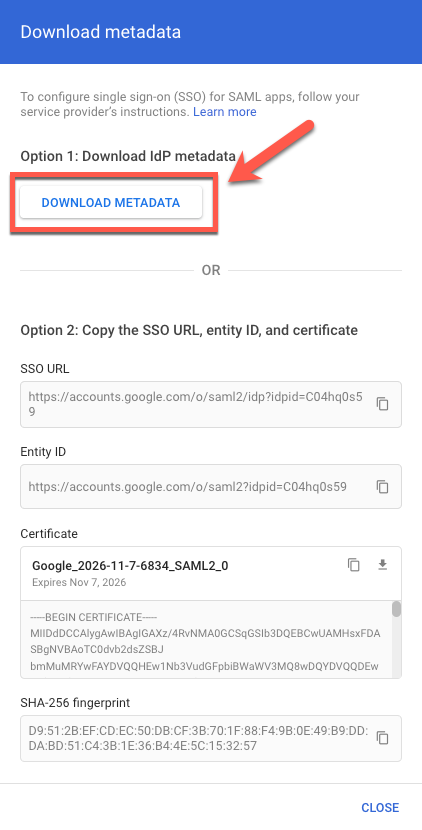Image resolution: width=422 pixels, height=830 pixels.
Task: Copy the SHA-256 fingerprint
Action: click(382, 738)
